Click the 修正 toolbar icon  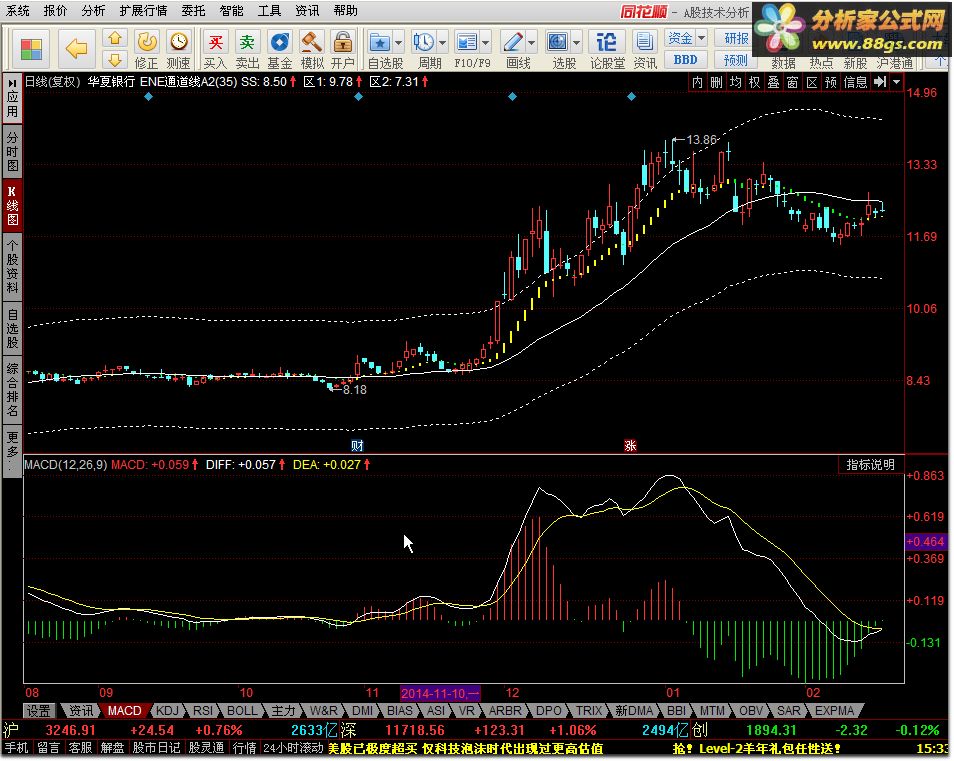146,50
